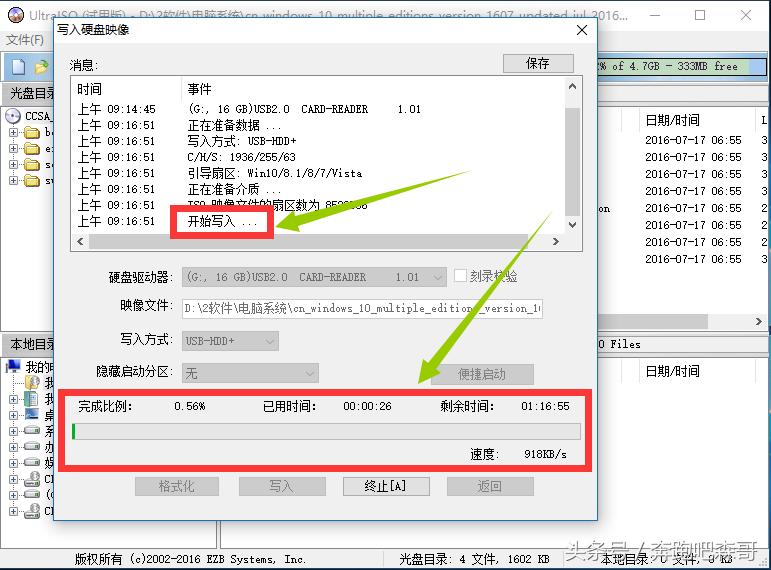Maximize the UltraISO main window
The width and height of the screenshot is (771, 570).
[700, 15]
